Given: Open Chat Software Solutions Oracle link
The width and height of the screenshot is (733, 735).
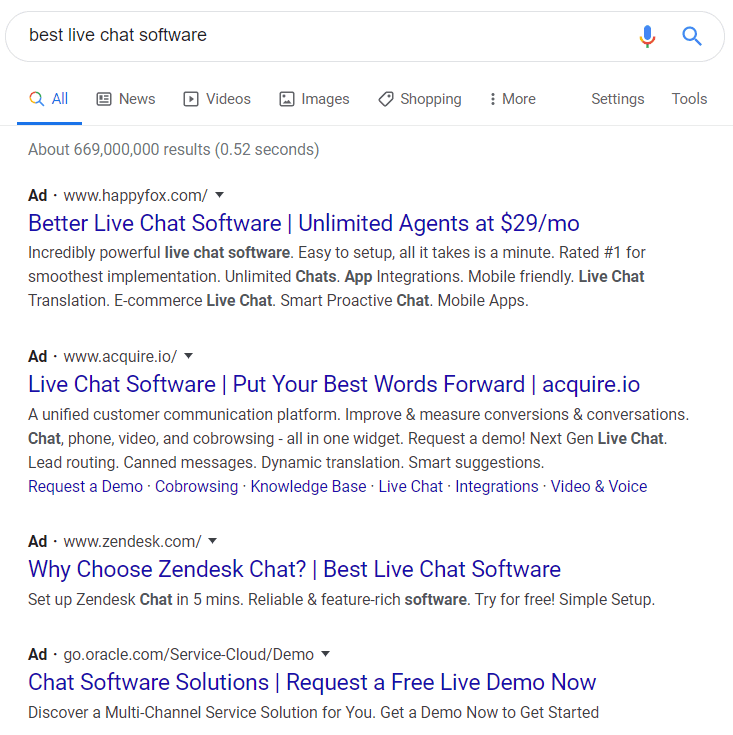Looking at the screenshot, I should tap(312, 682).
